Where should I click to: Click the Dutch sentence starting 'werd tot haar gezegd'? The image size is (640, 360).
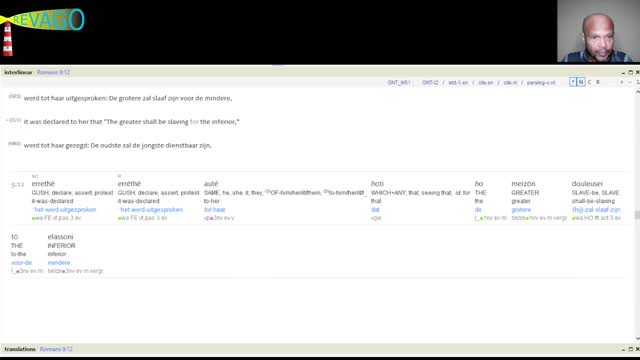point(118,145)
